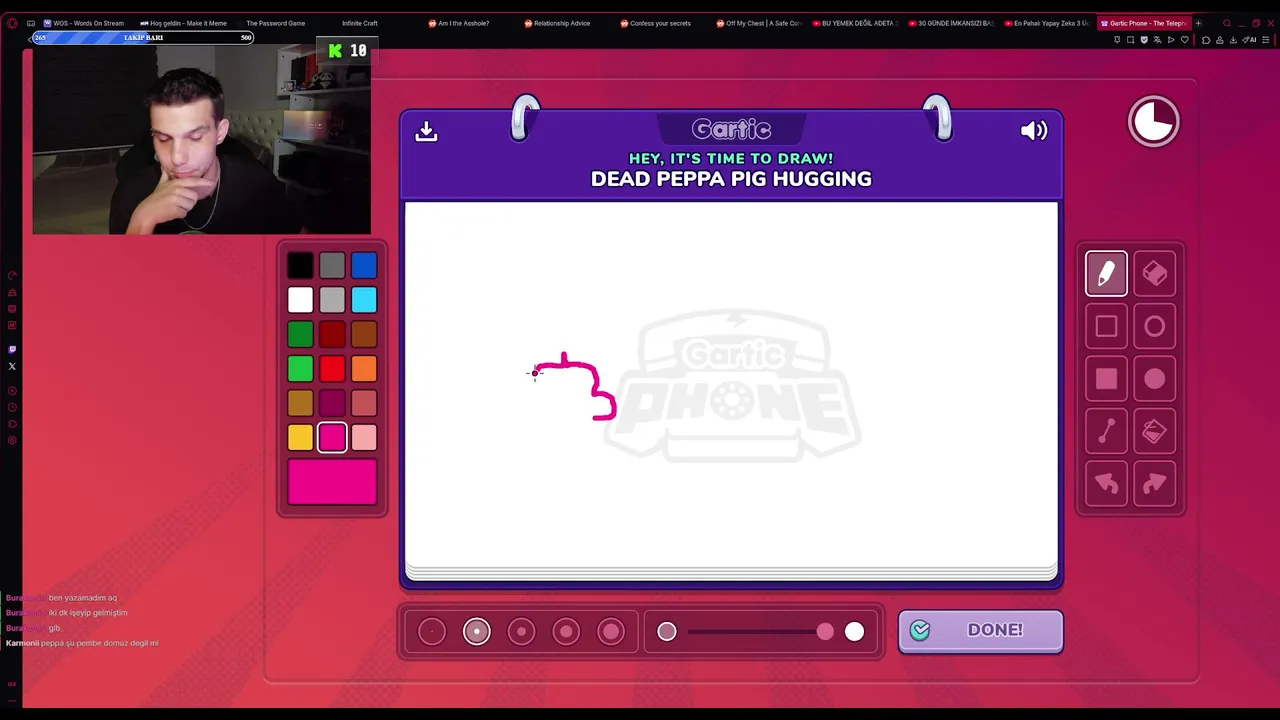Choose the hollow rectangle shape tool

[1106, 326]
